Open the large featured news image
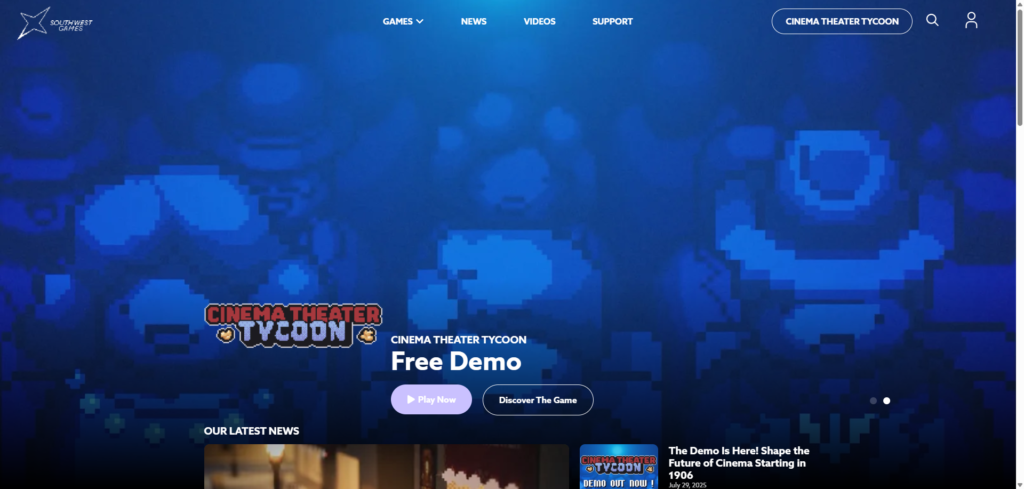1024x489 pixels. pos(386,467)
